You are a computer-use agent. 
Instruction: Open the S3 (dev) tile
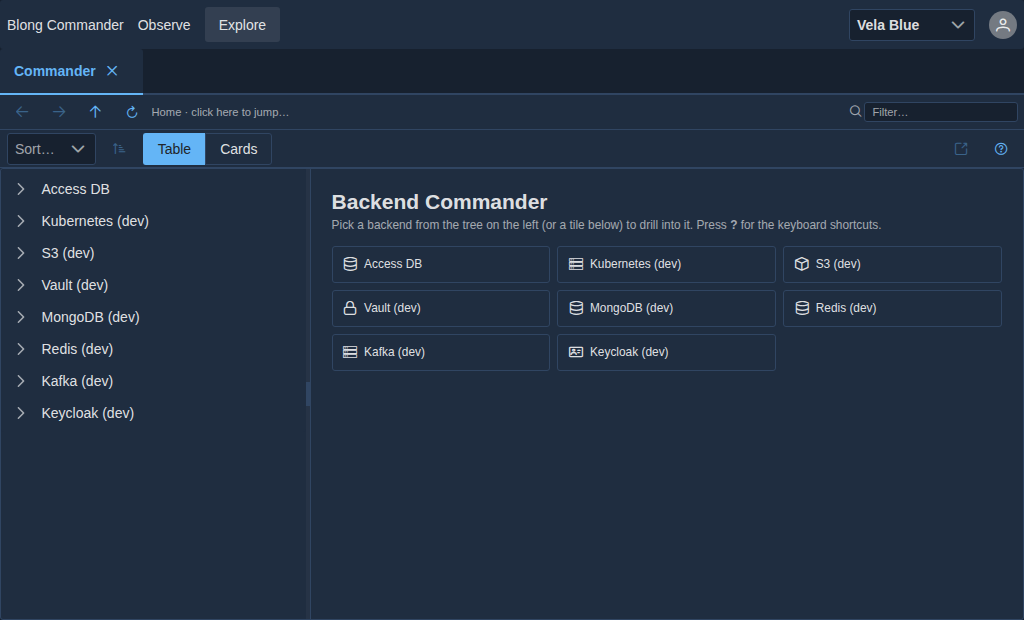pyautogui.click(x=892, y=264)
